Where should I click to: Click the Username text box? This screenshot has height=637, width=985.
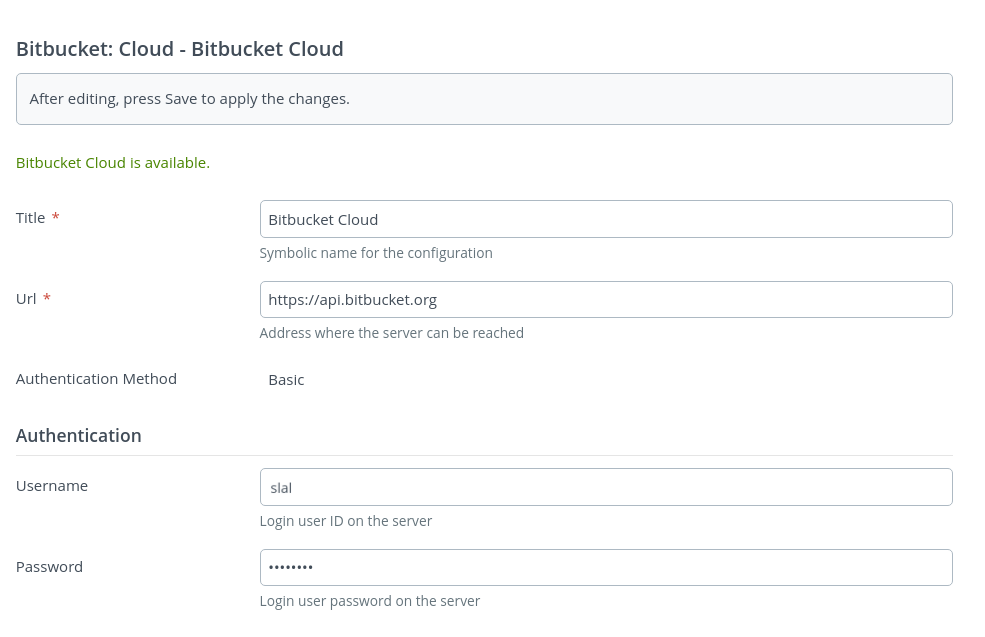tap(605, 487)
